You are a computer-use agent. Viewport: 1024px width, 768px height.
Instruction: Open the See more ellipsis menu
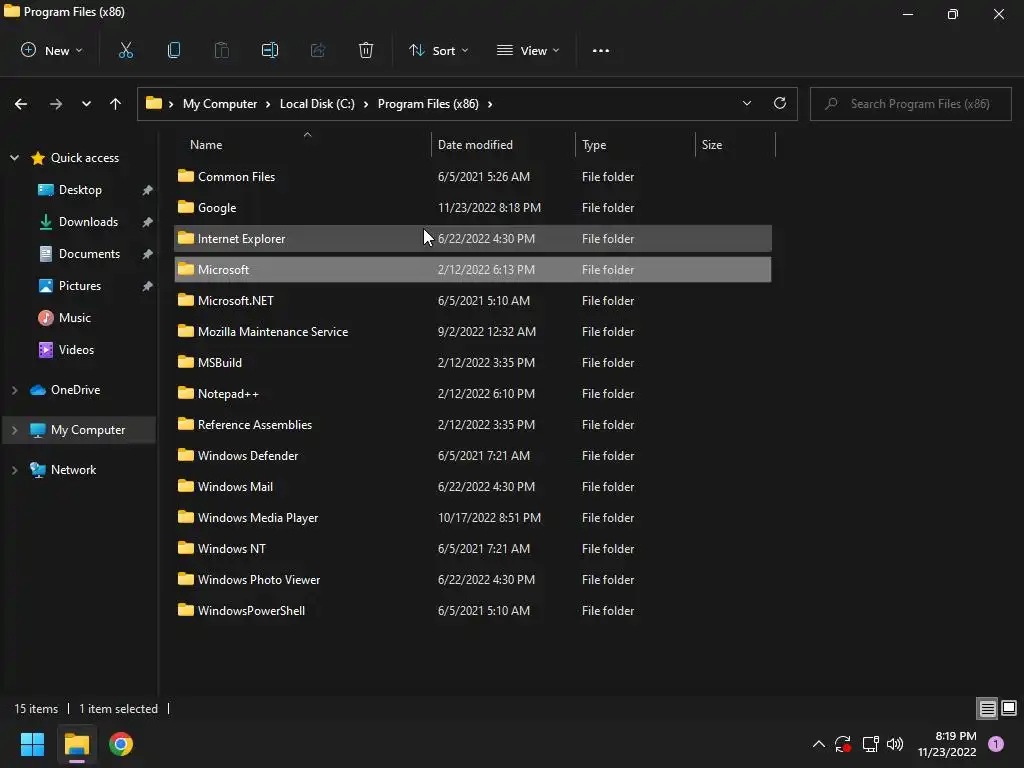(601, 50)
